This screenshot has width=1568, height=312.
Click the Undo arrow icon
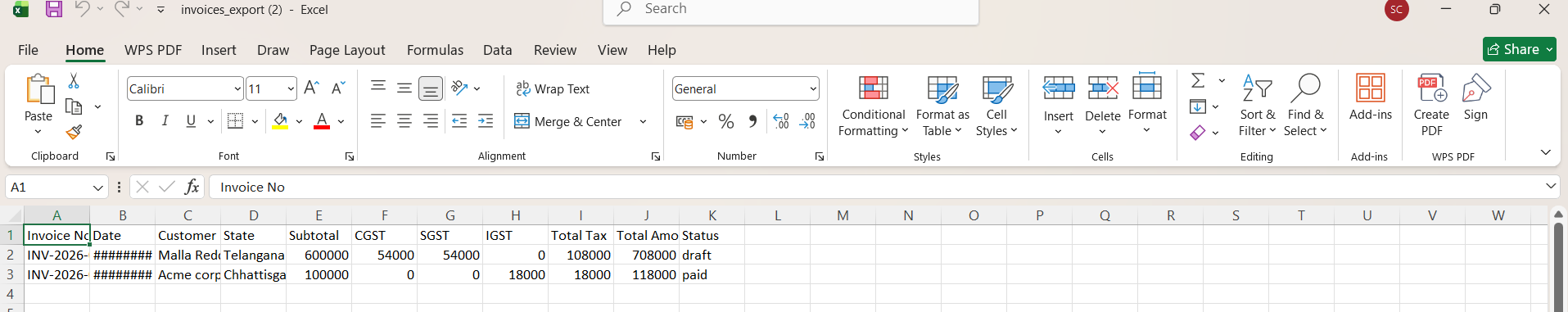pyautogui.click(x=82, y=9)
